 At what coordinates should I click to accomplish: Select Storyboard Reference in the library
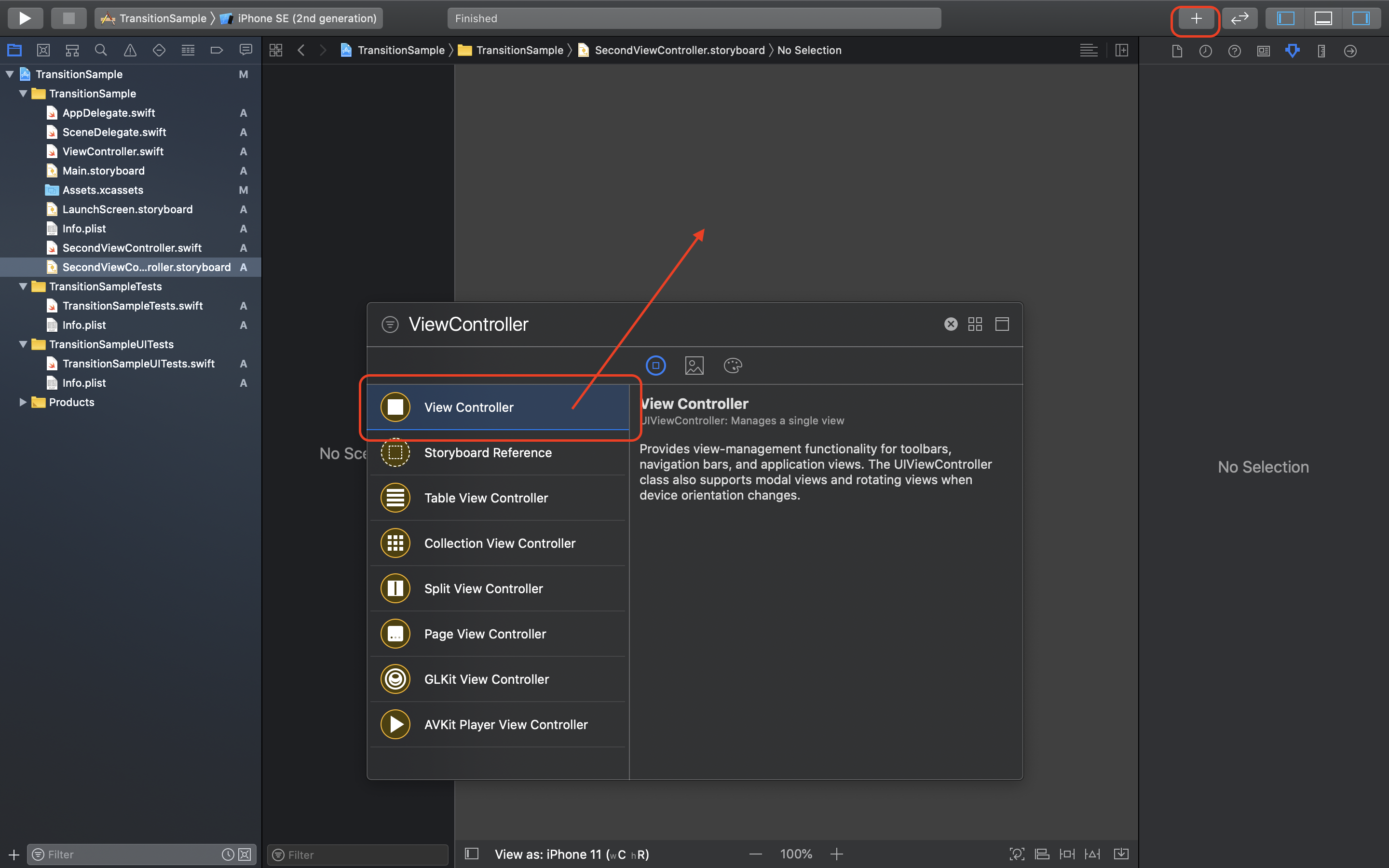coord(498,452)
